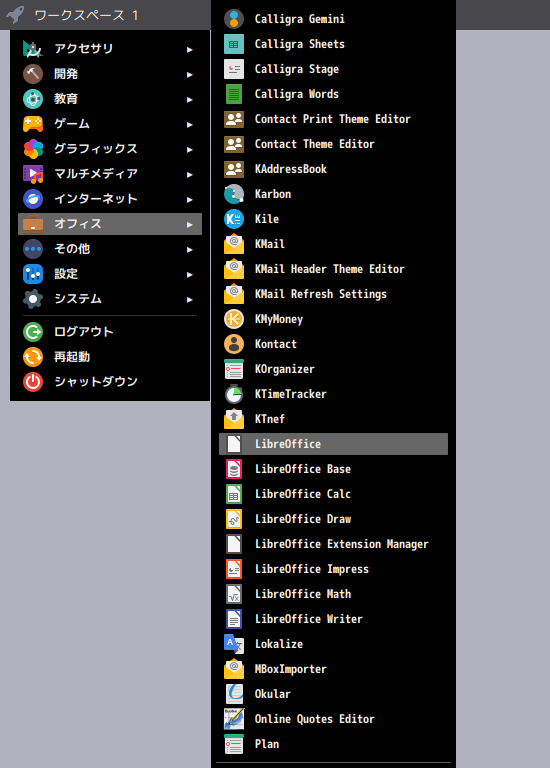Click the KMail envelope icon
The height and width of the screenshot is (768, 550).
(x=234, y=244)
